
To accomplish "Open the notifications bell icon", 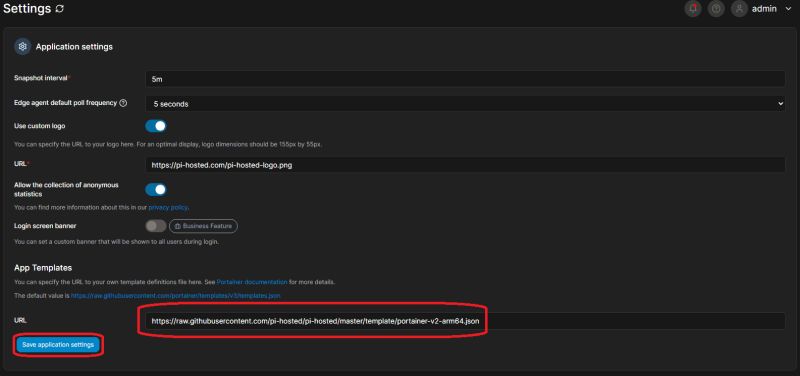I will [693, 9].
